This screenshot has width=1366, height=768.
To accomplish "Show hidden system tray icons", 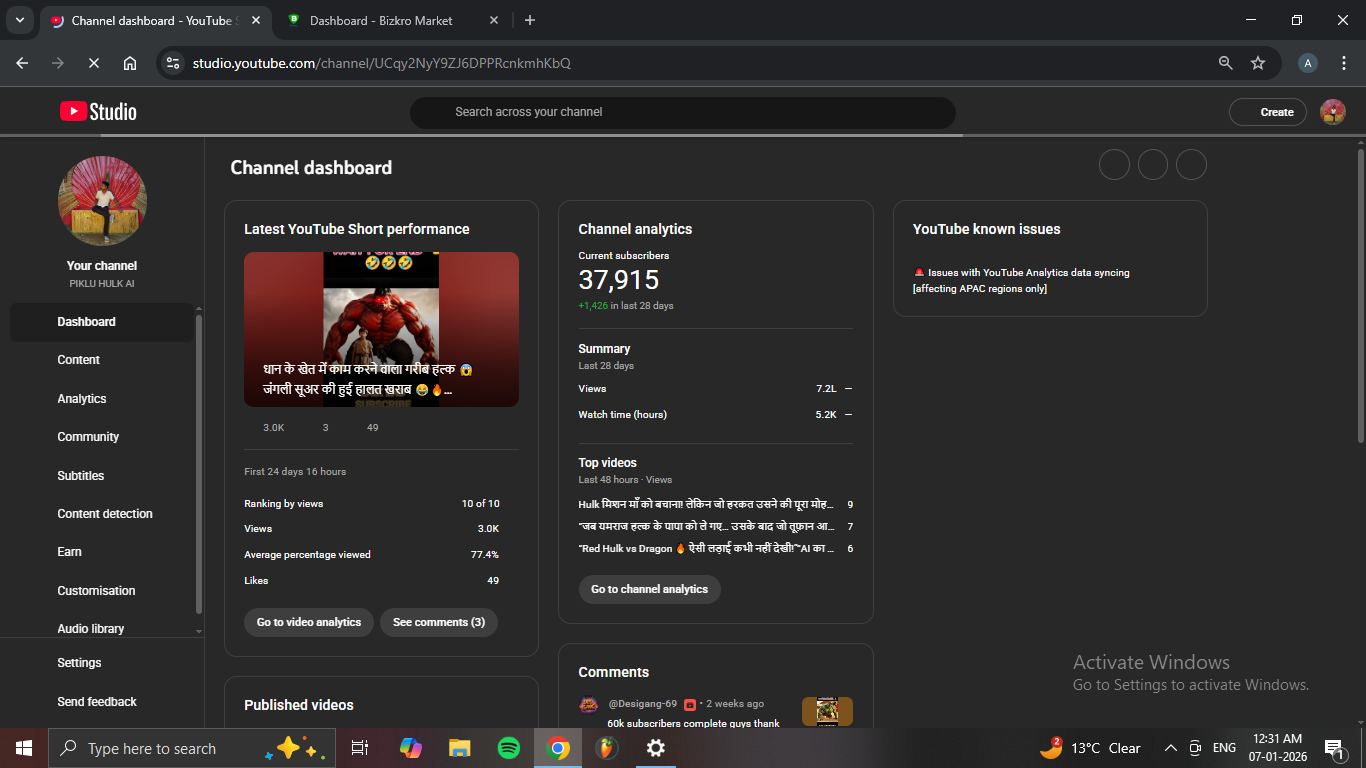I will click(x=1170, y=748).
